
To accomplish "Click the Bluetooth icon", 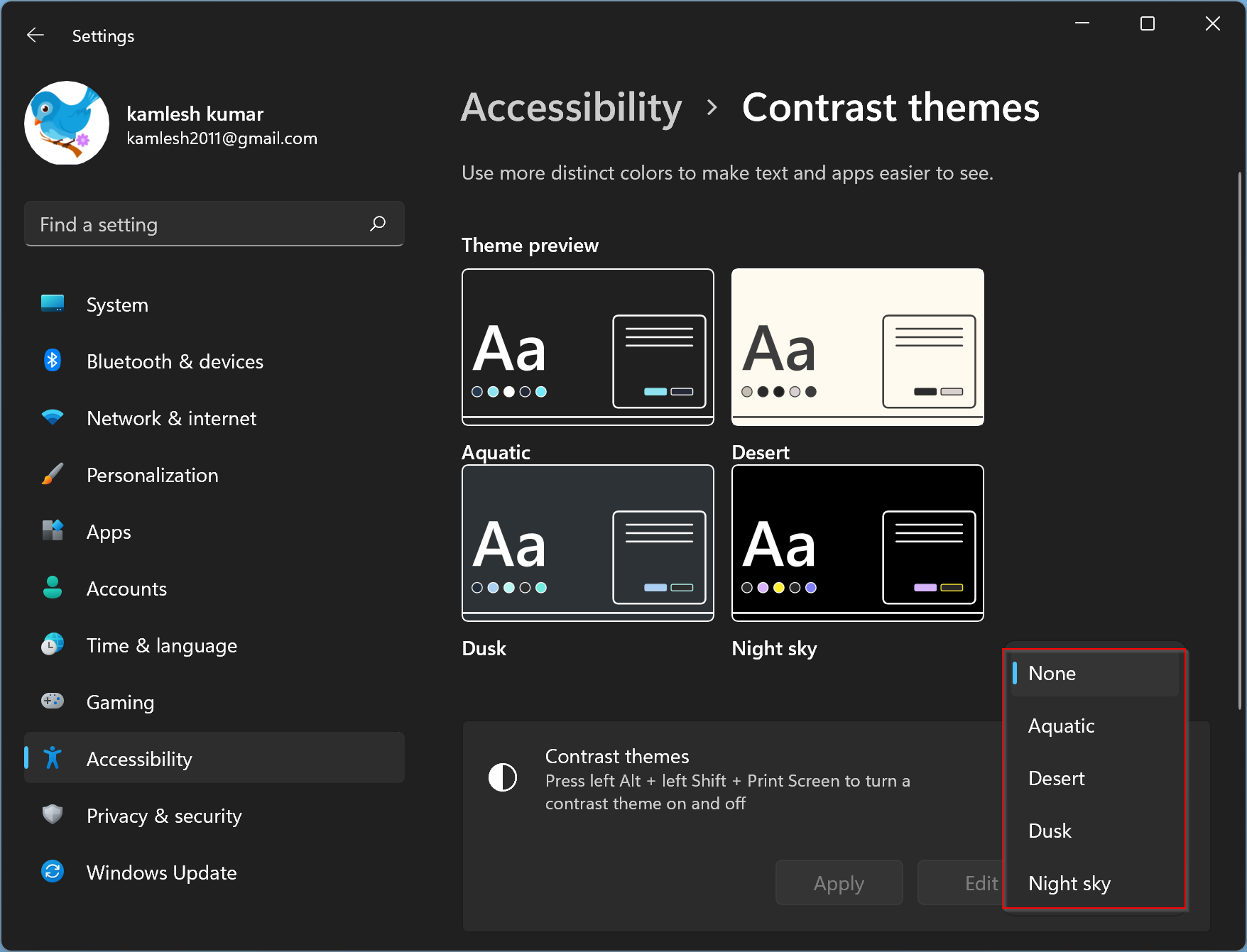I will [53, 361].
